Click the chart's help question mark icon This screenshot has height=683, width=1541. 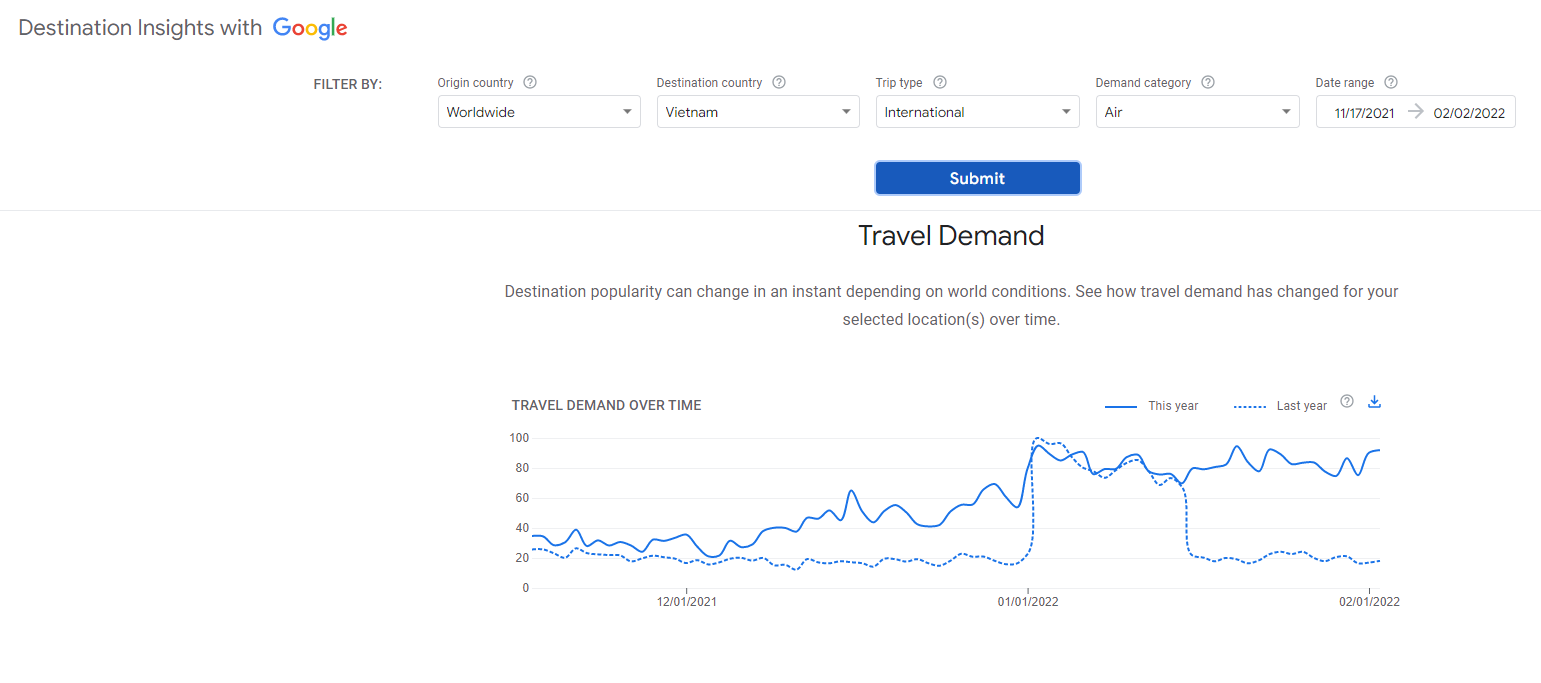1347,402
